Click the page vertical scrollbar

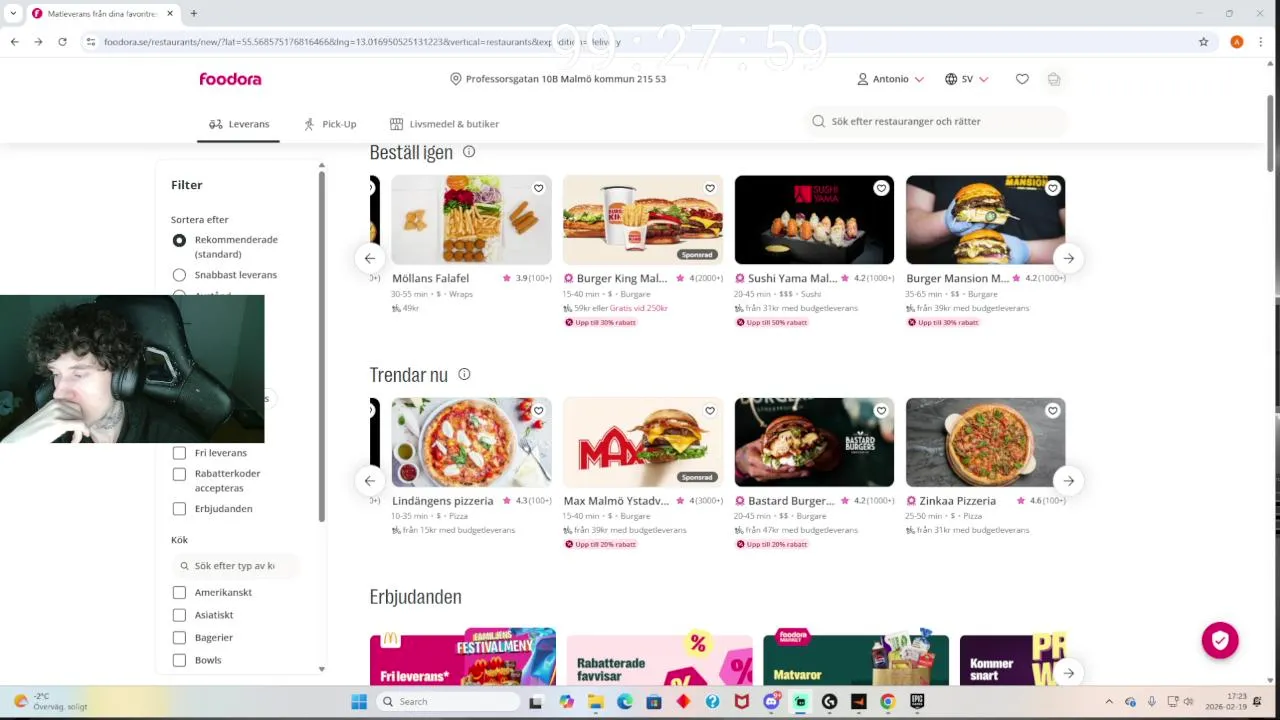point(1271,135)
